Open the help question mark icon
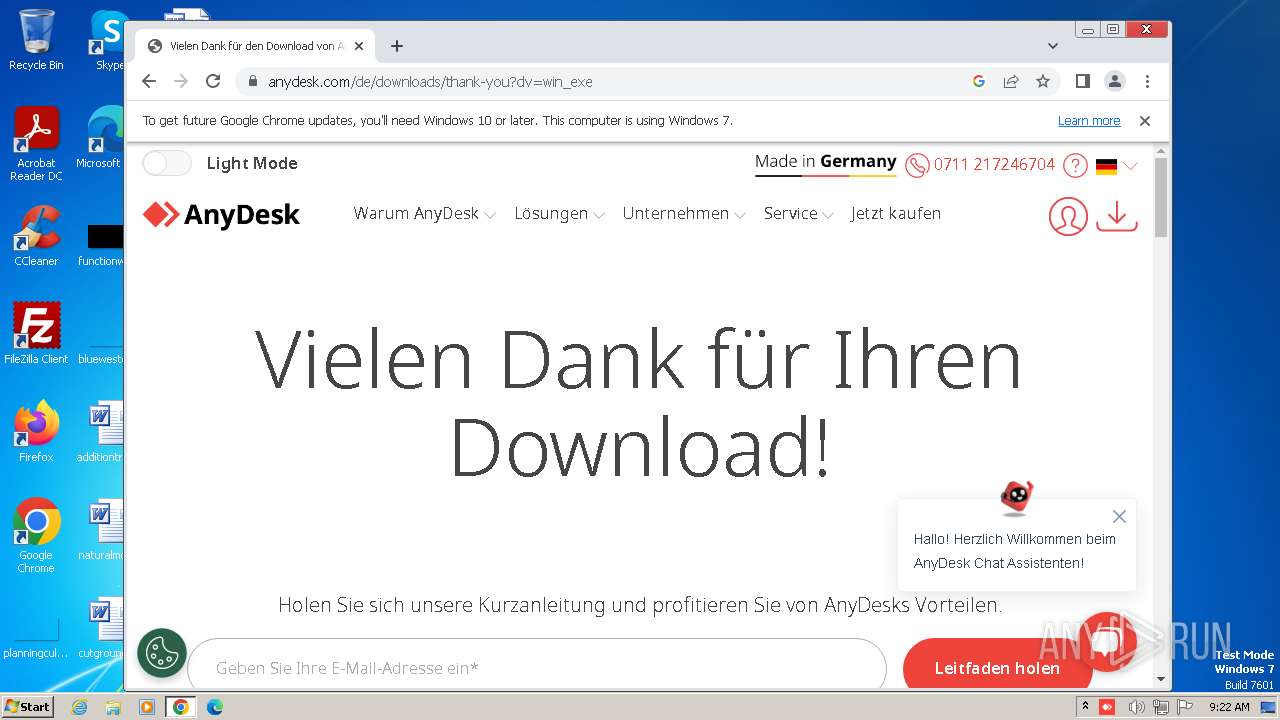Viewport: 1280px width, 720px height. click(x=1075, y=165)
